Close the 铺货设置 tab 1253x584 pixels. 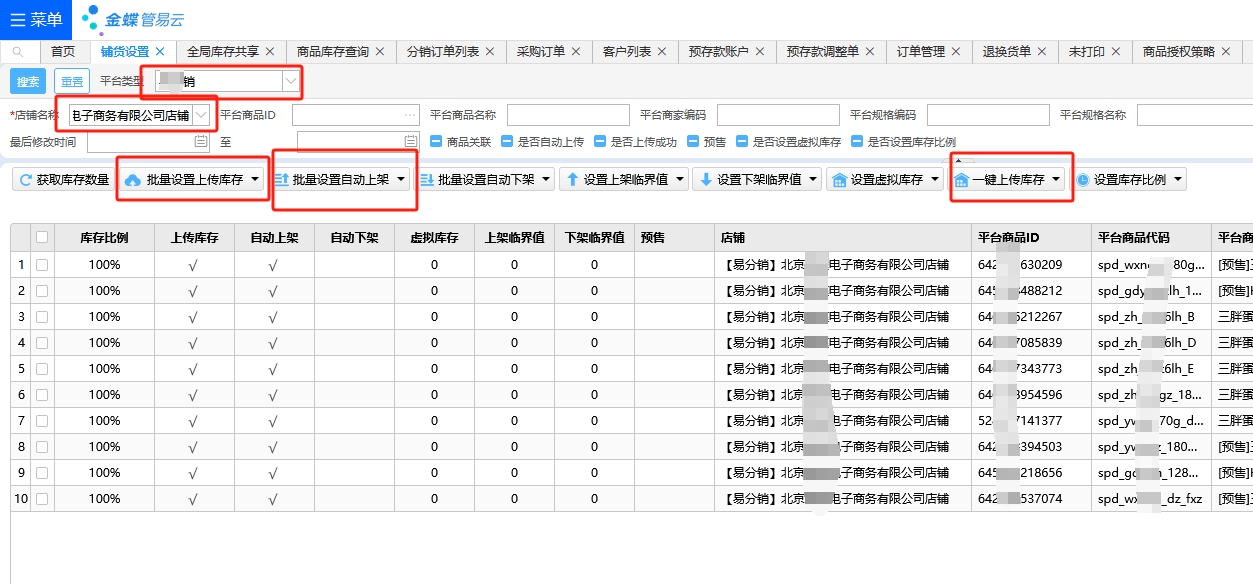160,52
